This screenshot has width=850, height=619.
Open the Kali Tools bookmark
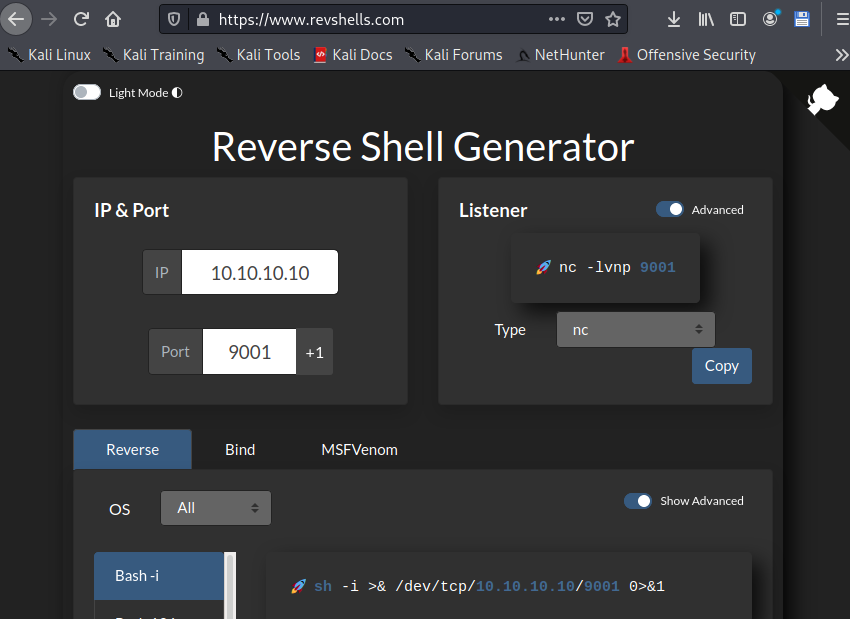click(258, 55)
